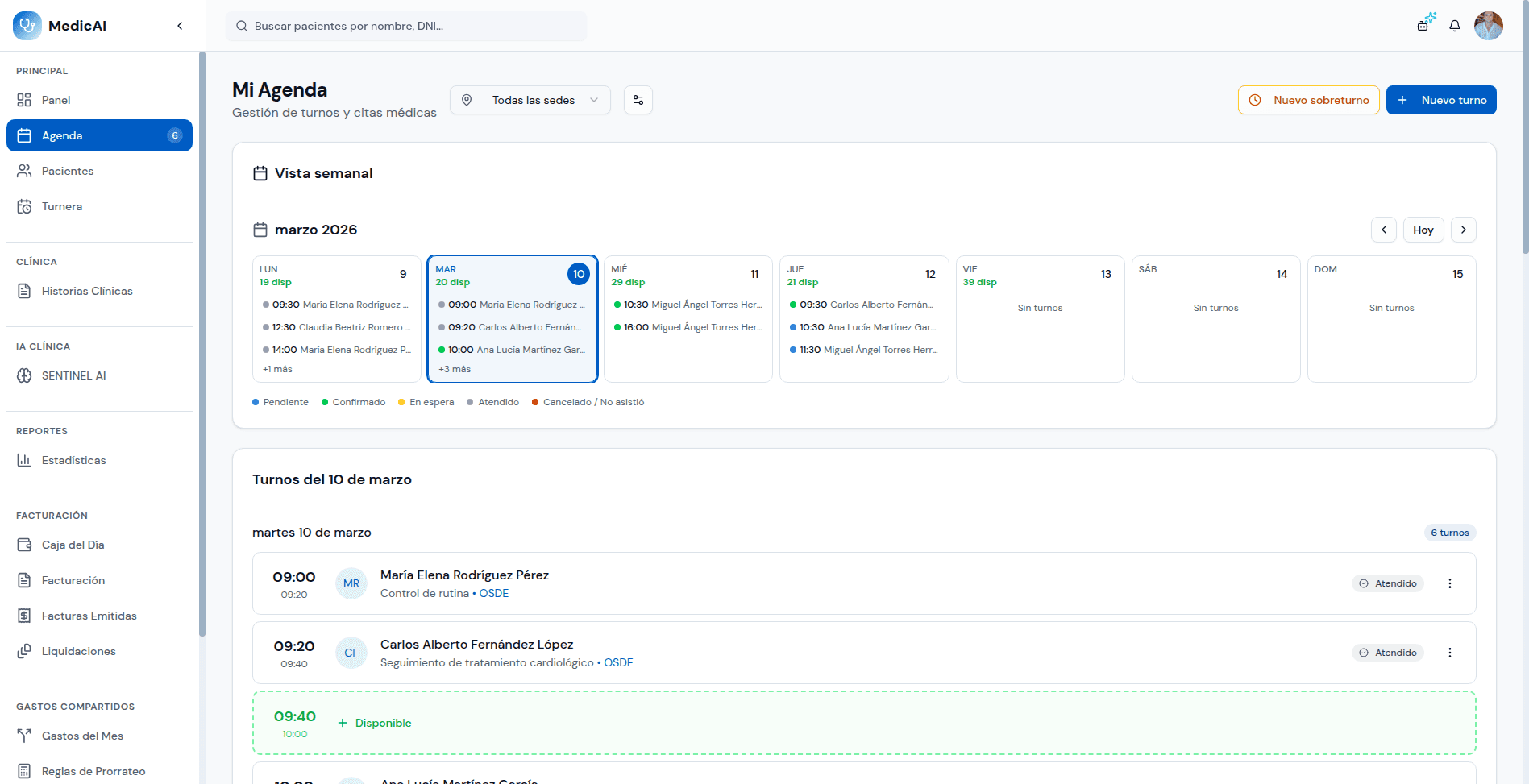The height and width of the screenshot is (784, 1529).
Task: Click the MedicAI logo icon
Action: click(x=27, y=26)
